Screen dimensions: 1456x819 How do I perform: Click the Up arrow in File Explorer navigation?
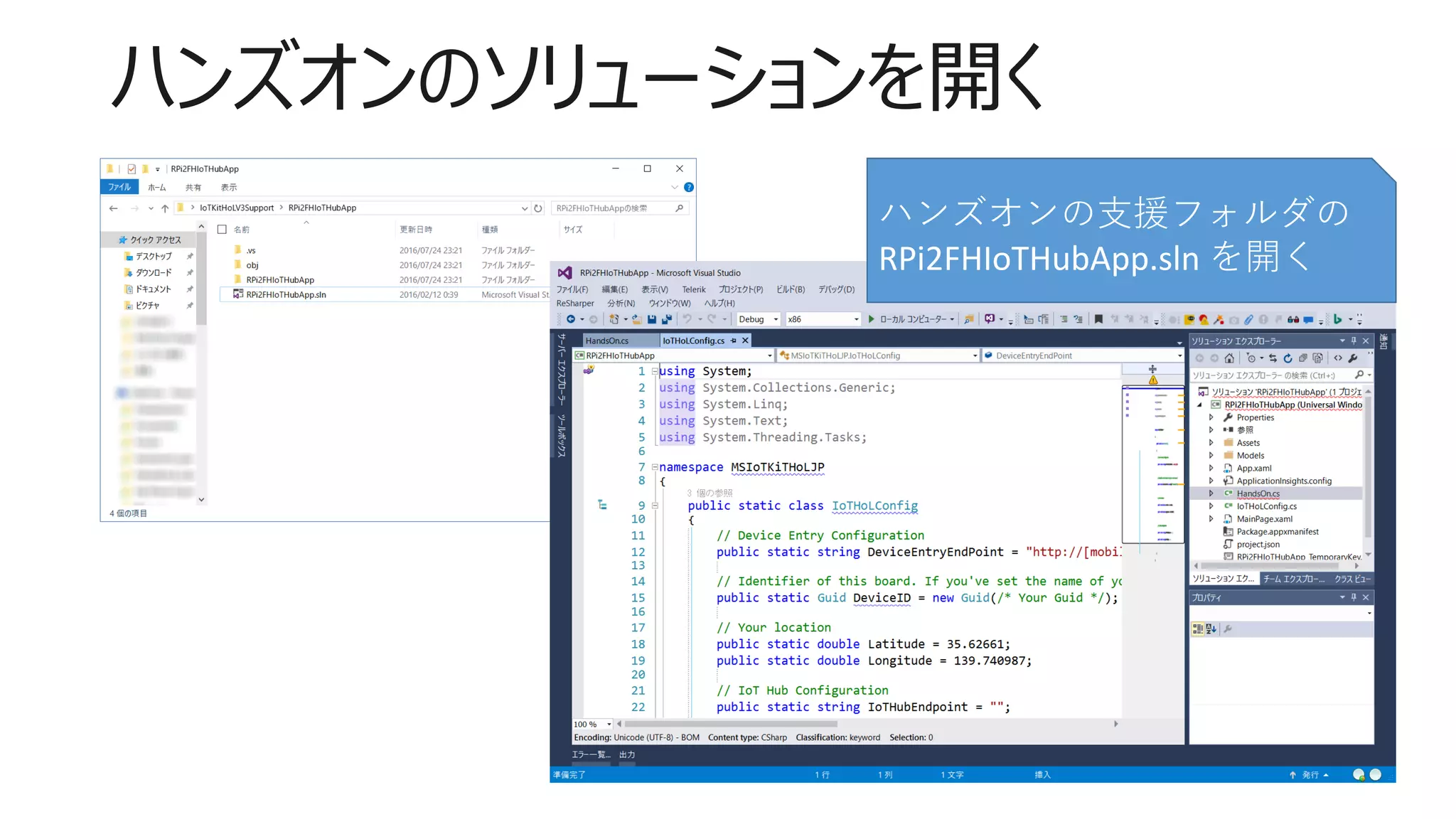click(x=165, y=208)
